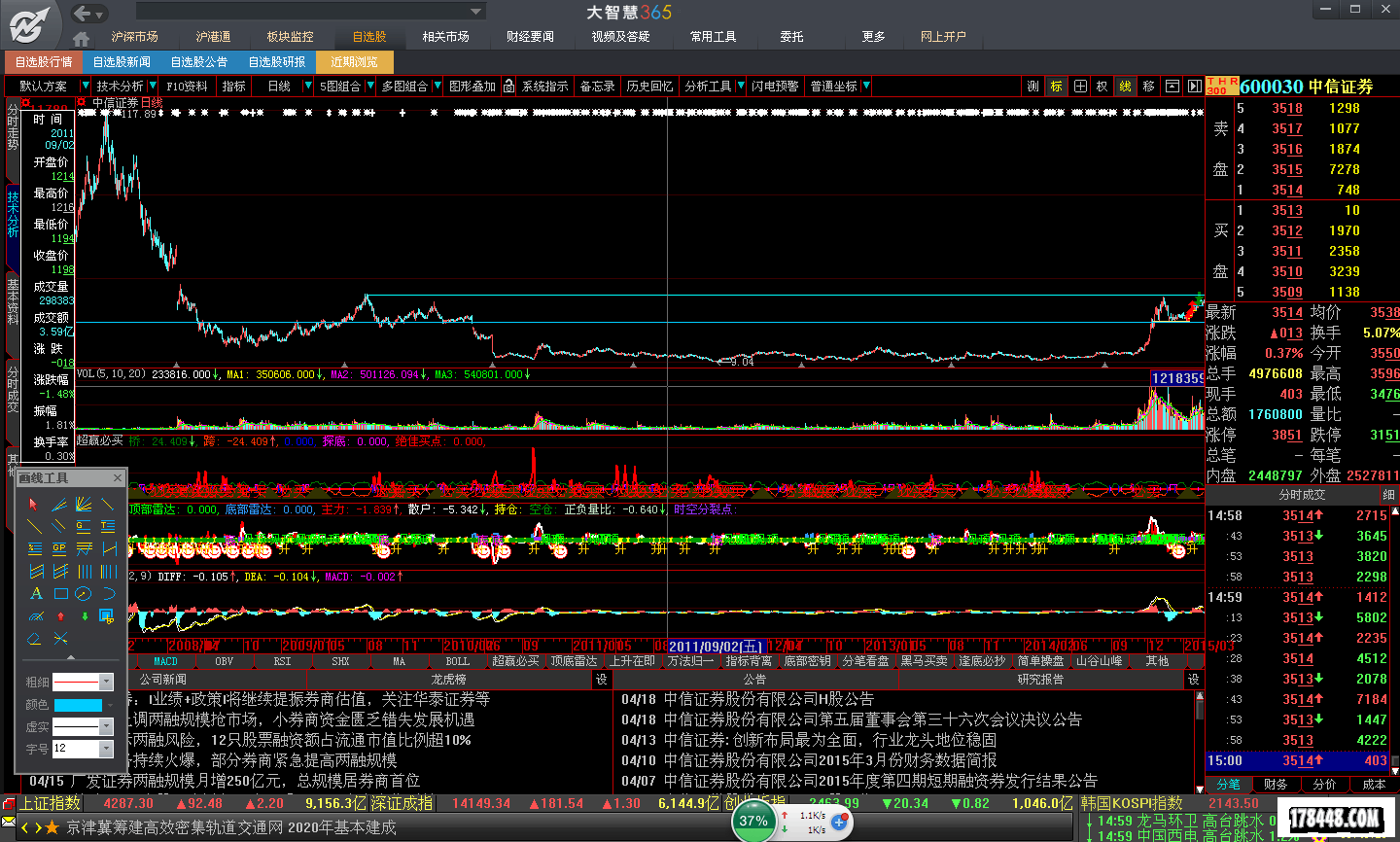Select the speed resistance arc tool
This screenshot has height=842, width=1400.
[36, 616]
